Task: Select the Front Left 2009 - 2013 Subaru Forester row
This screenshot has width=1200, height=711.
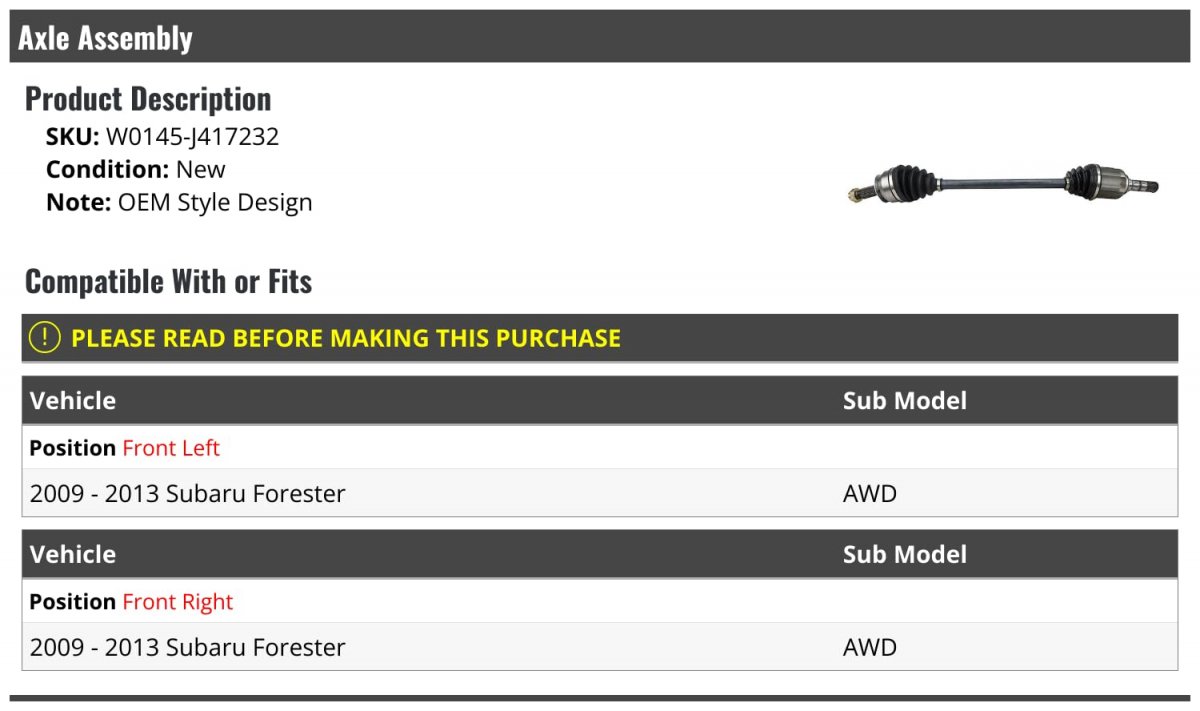Action: (600, 493)
